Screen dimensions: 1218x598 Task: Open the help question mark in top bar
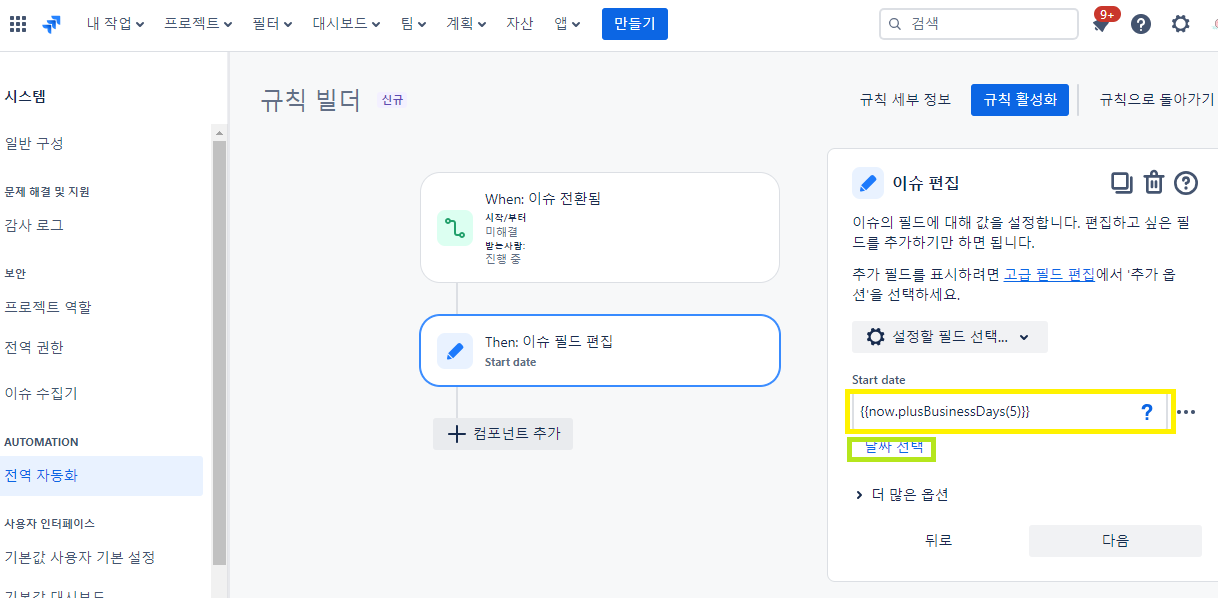[x=1141, y=24]
